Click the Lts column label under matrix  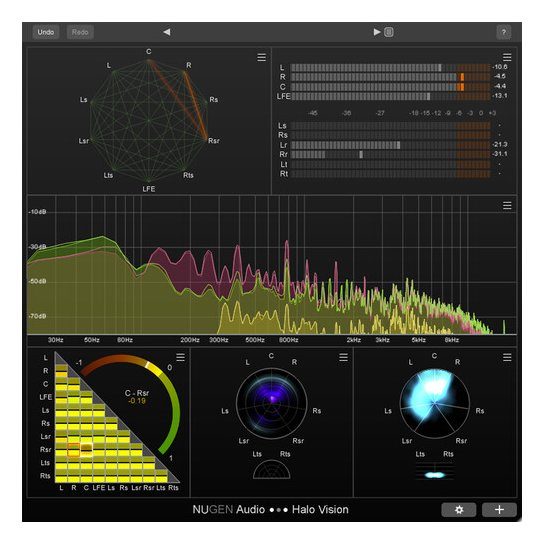[161, 487]
